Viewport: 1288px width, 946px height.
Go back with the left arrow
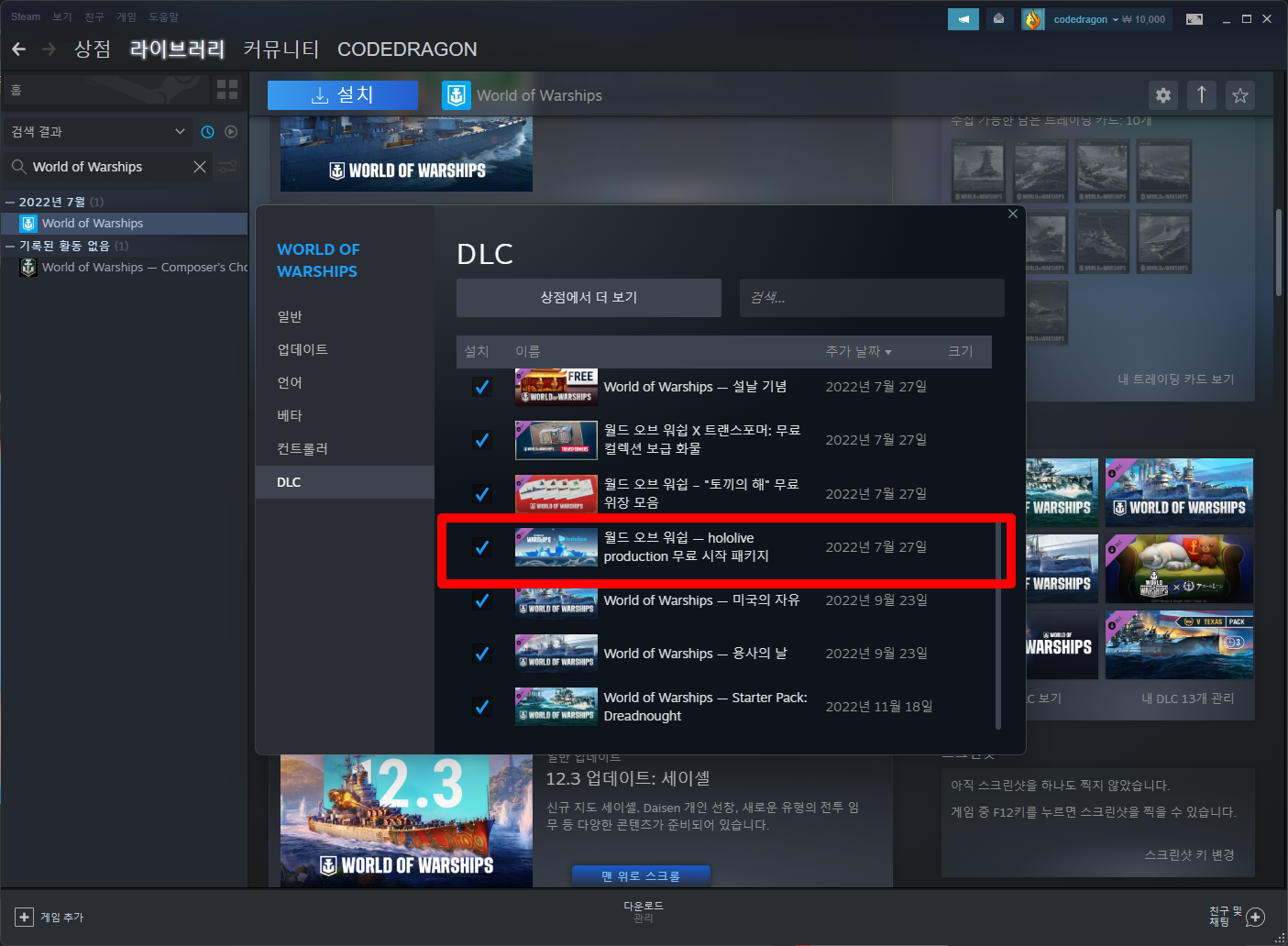coord(18,49)
